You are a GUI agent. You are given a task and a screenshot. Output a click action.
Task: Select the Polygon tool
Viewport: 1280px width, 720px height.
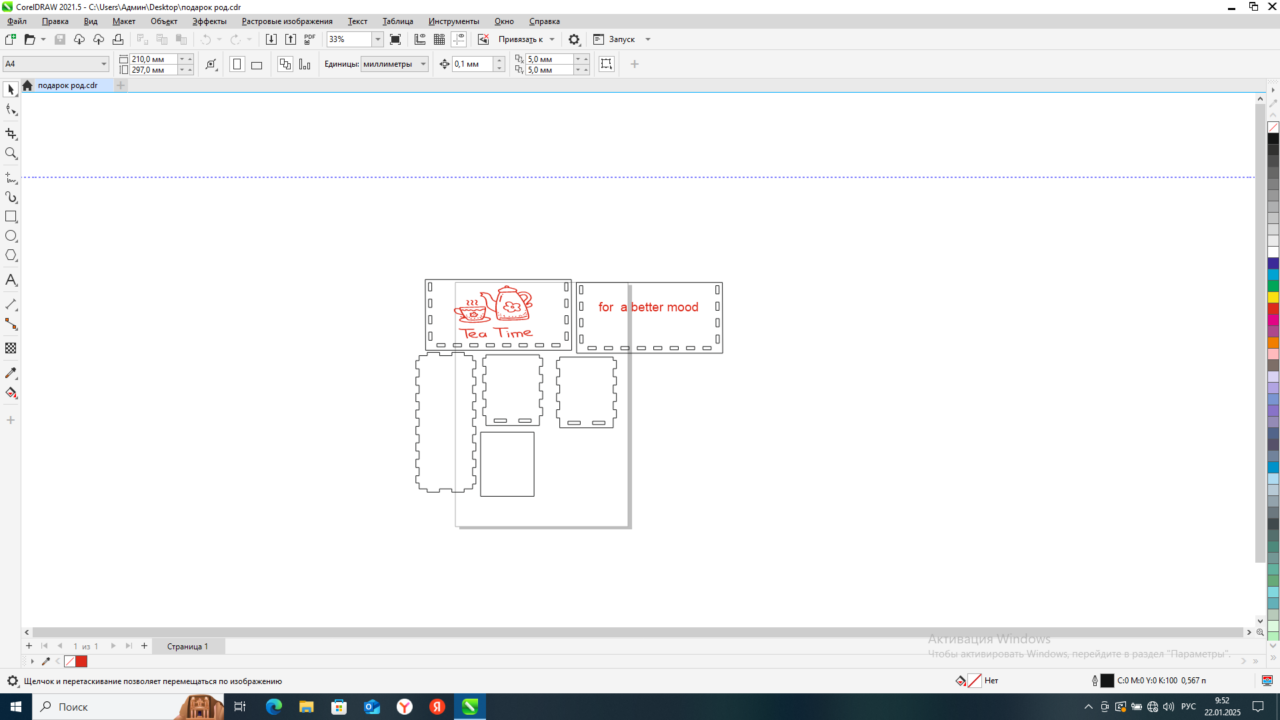pyautogui.click(x=11, y=256)
